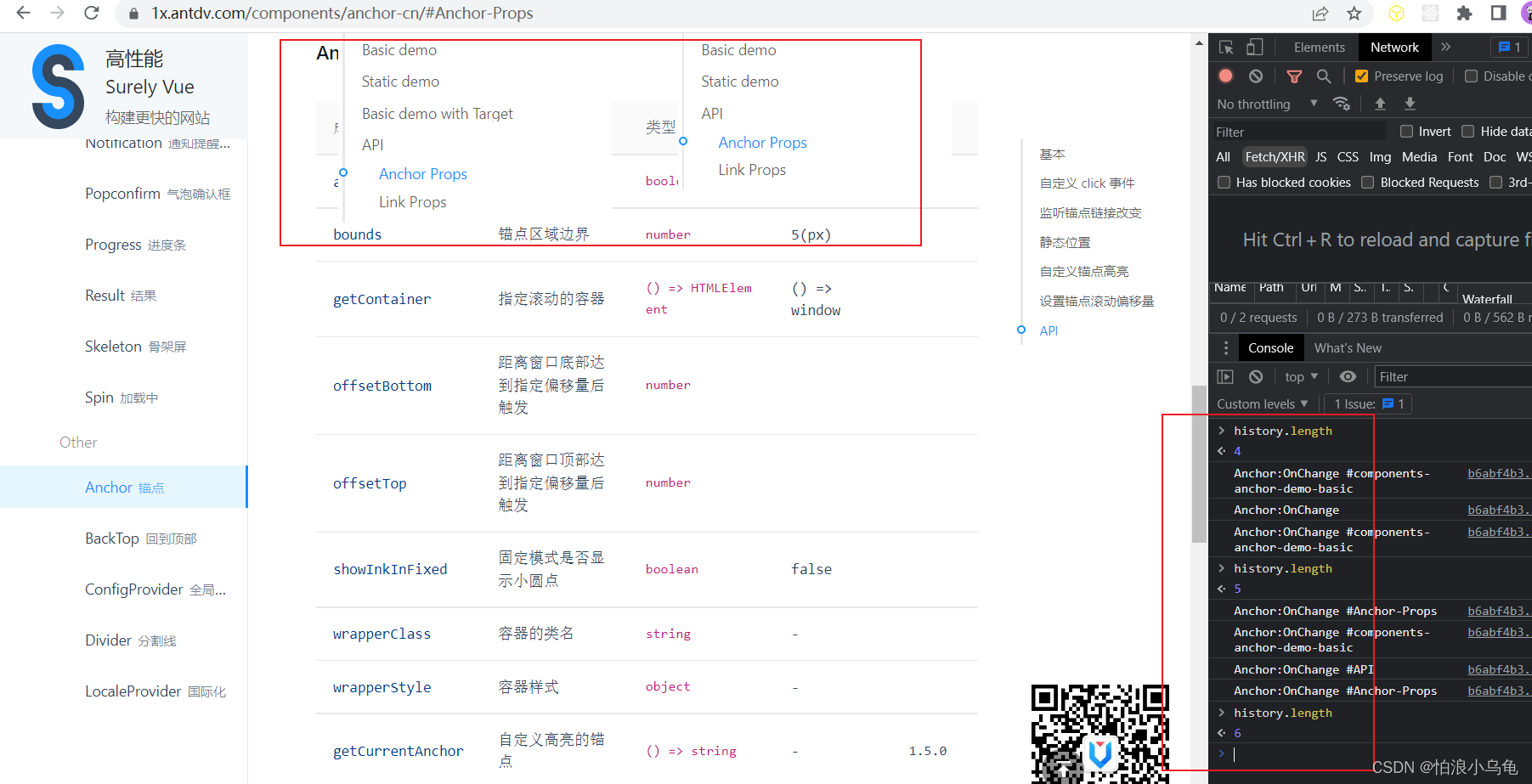Jump to the API anchor in right nav
The height and width of the screenshot is (784, 1532).
[x=1049, y=330]
